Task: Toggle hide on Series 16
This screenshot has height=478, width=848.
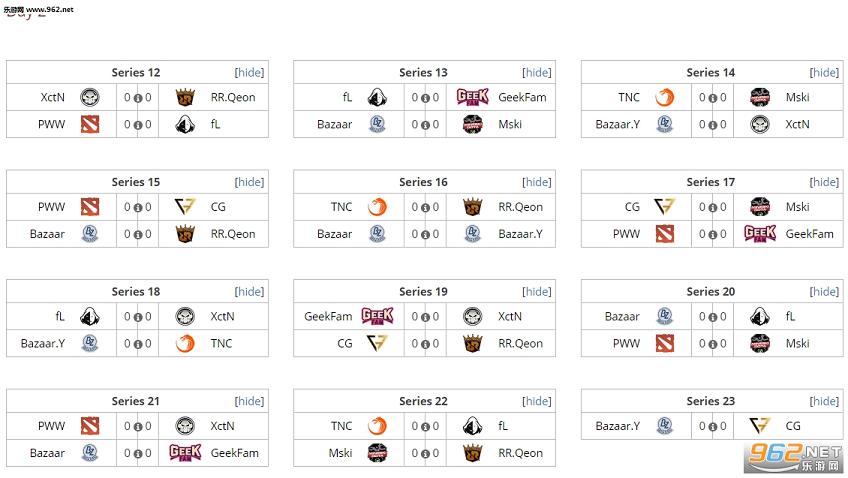Action: click(537, 182)
